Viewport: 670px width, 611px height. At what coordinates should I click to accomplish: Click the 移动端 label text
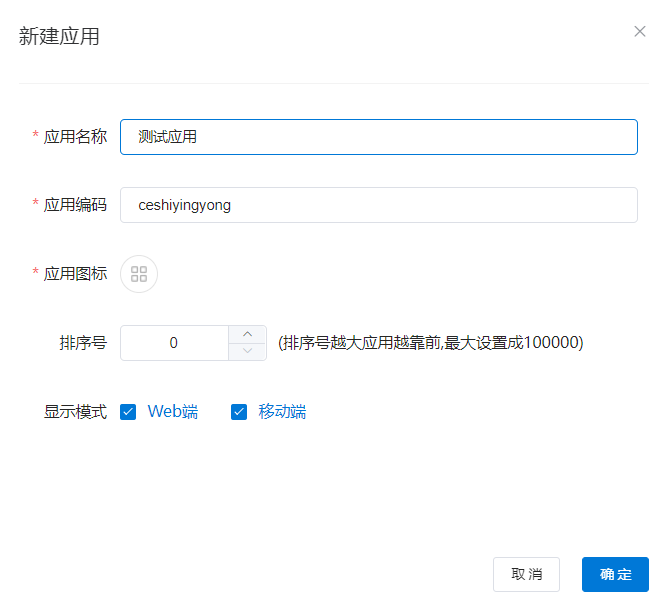coord(282,411)
